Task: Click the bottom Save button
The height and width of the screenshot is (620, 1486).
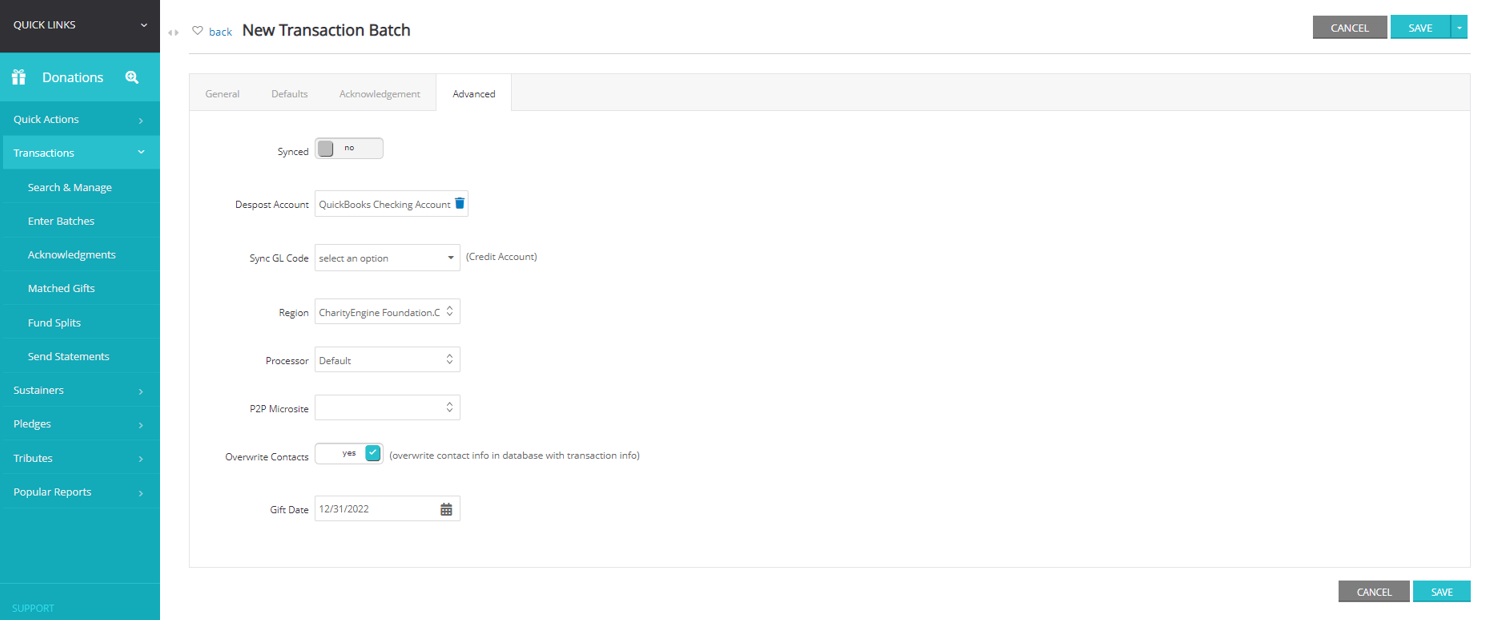Action: 1442,592
